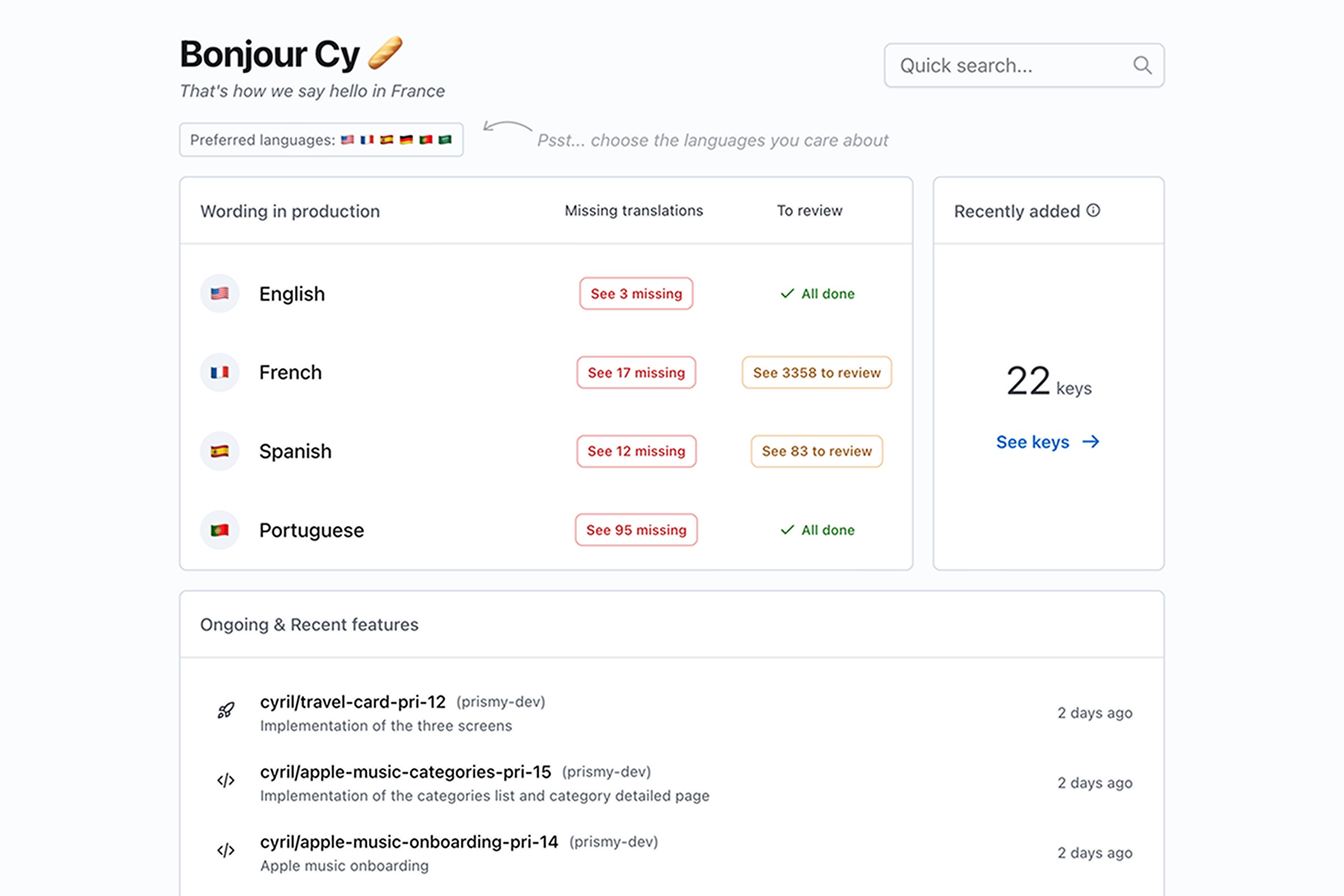Click See 95 missing for Portuguese

636,530
